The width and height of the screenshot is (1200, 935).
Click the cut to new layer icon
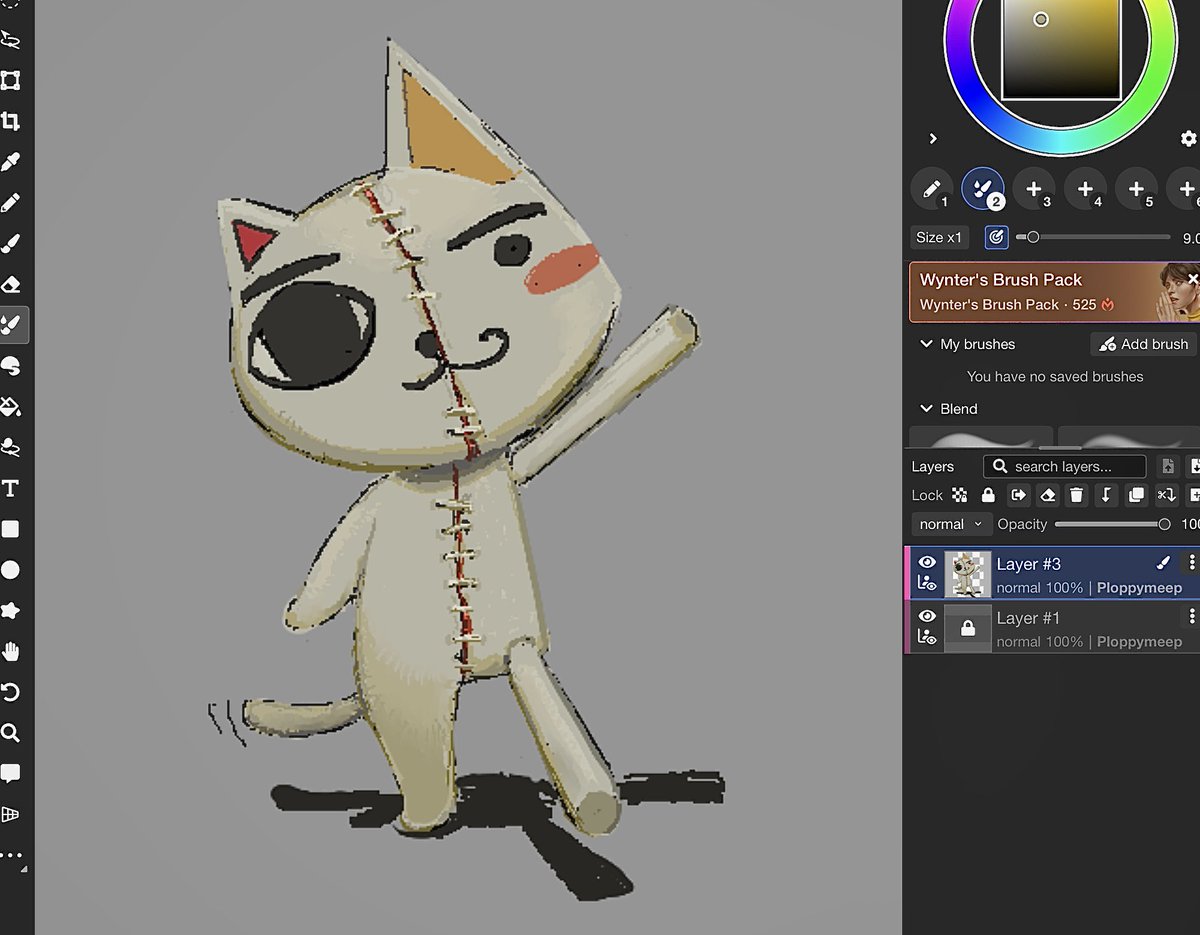(x=1166, y=495)
